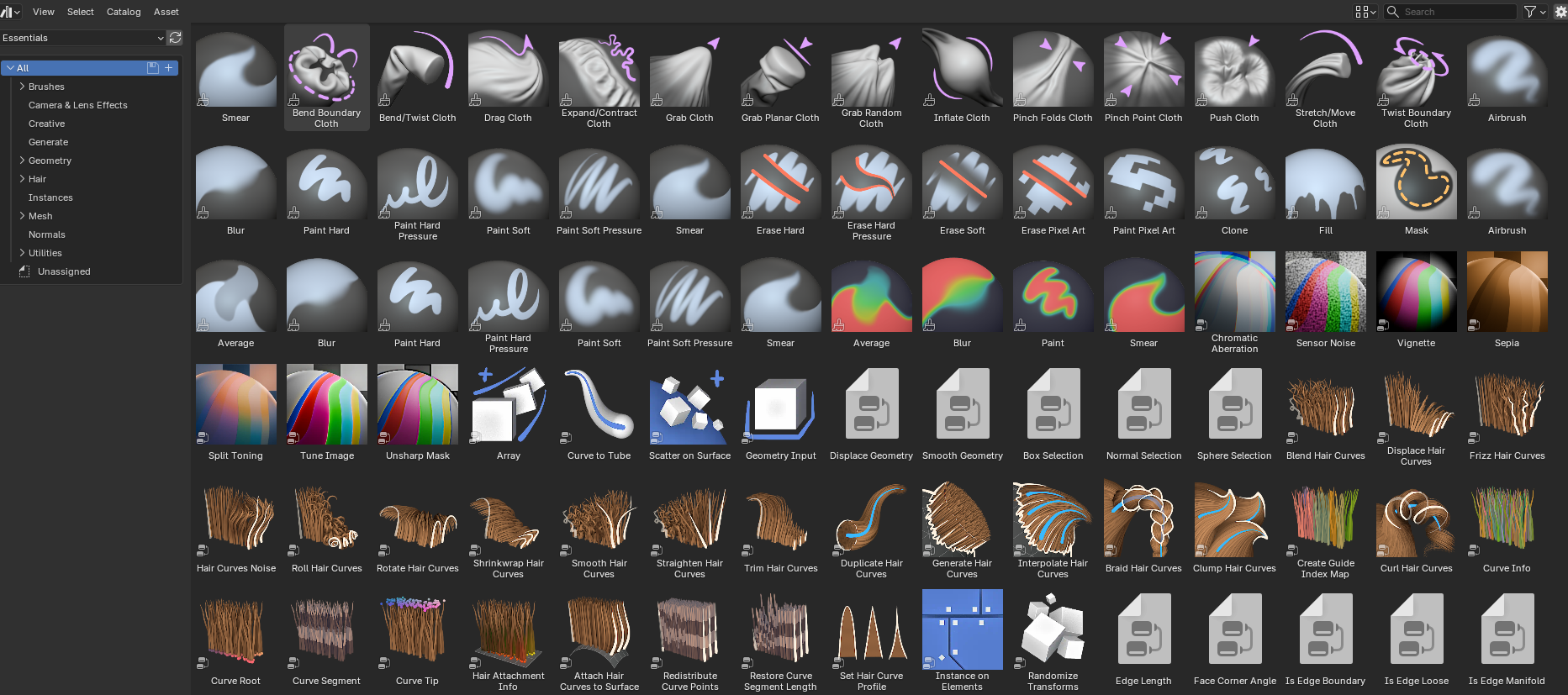The width and height of the screenshot is (1568, 695).
Task: Select the Unsharp Mask thumbnail
Action: click(418, 404)
